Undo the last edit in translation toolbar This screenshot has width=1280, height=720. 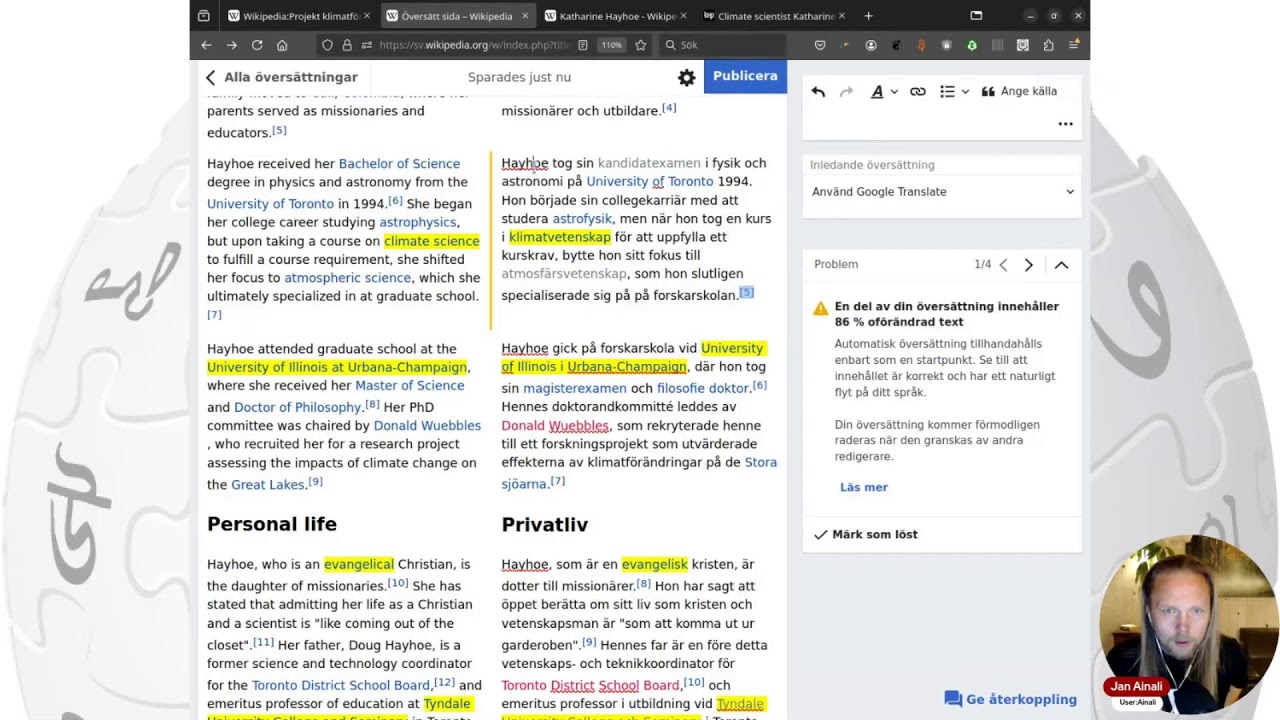(818, 91)
